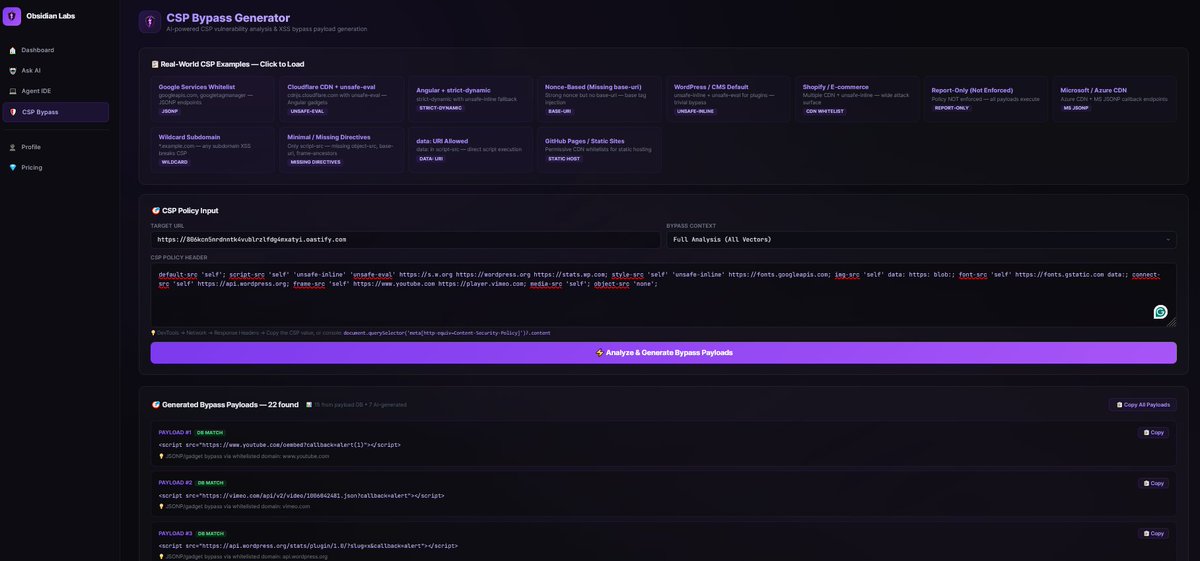
Task: Load the Shopify / E-commerce example
Action: click(x=857, y=99)
